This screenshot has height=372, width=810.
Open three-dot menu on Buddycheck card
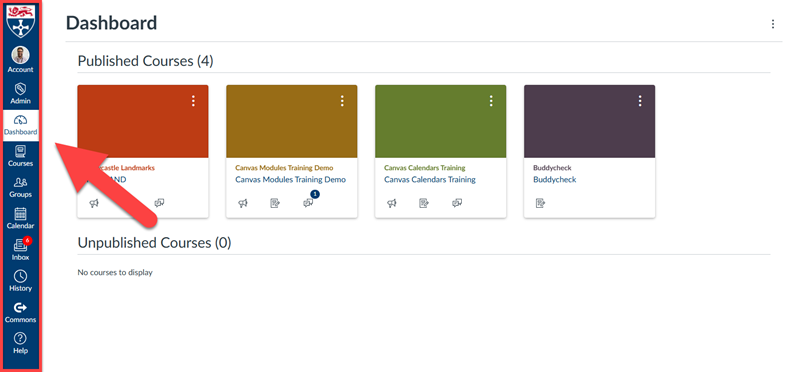(640, 101)
